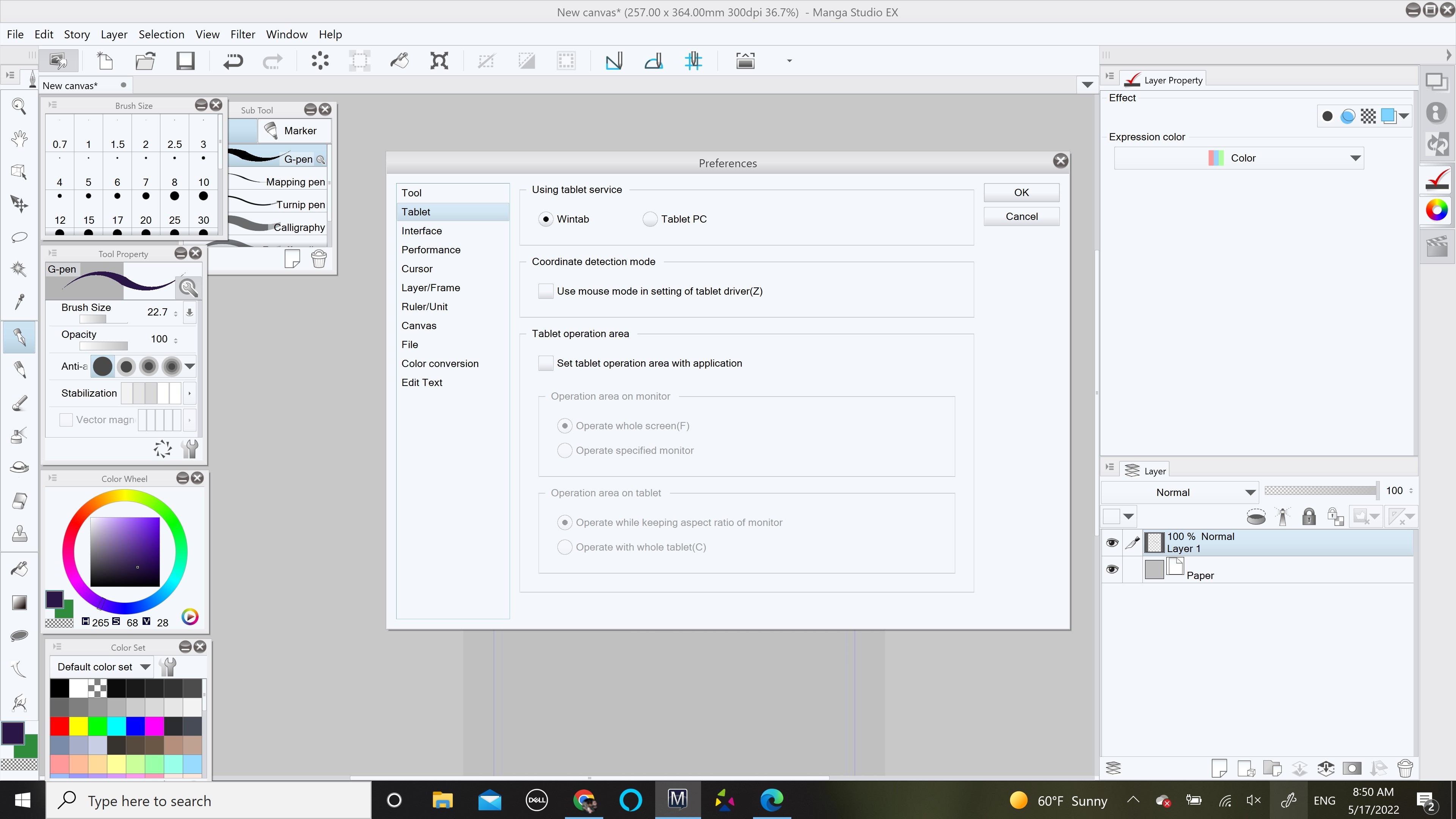Open the Filter menu
Screen dimensions: 1456x819
point(243,35)
